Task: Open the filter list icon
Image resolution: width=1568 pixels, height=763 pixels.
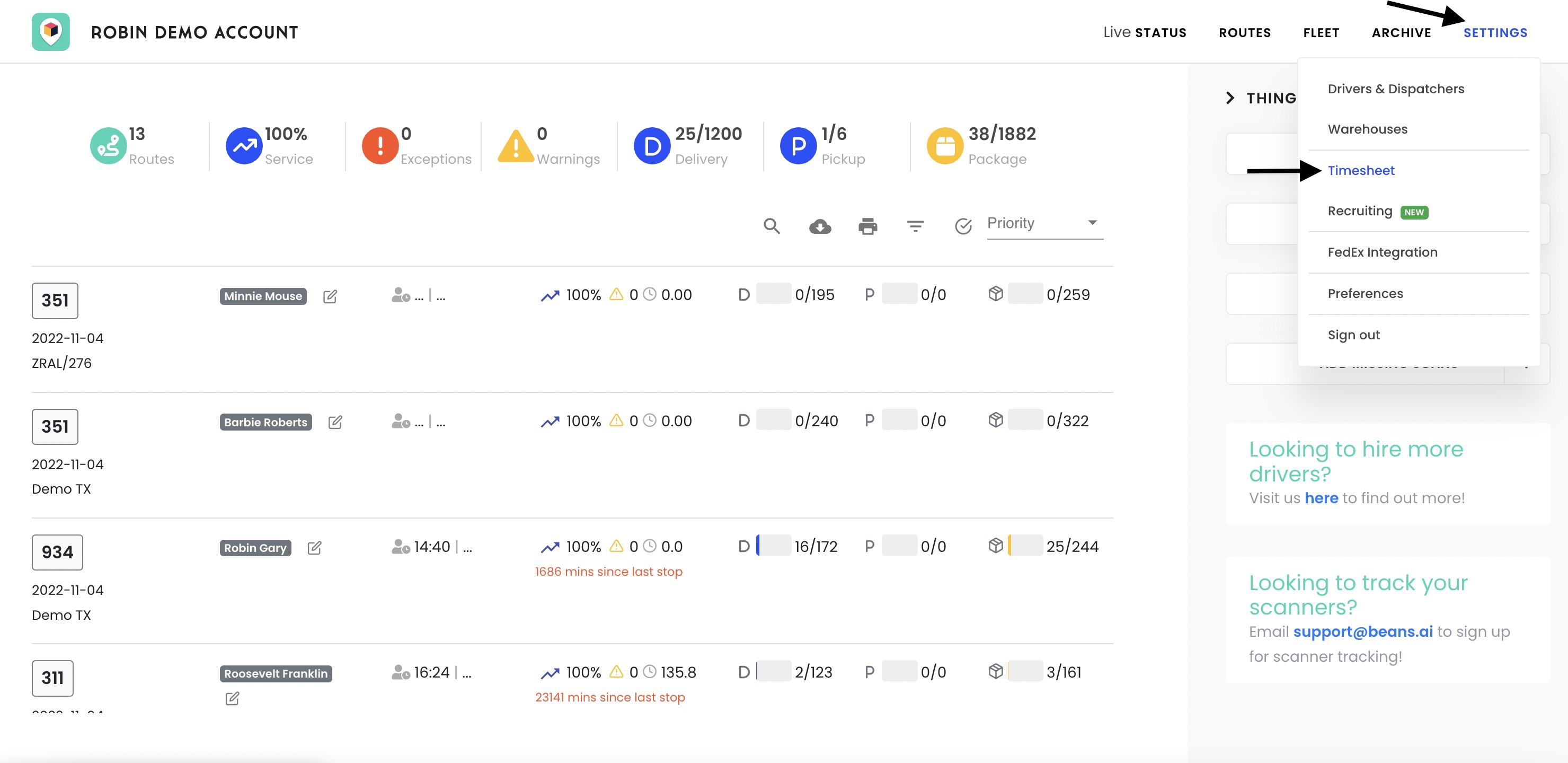Action: (x=915, y=226)
